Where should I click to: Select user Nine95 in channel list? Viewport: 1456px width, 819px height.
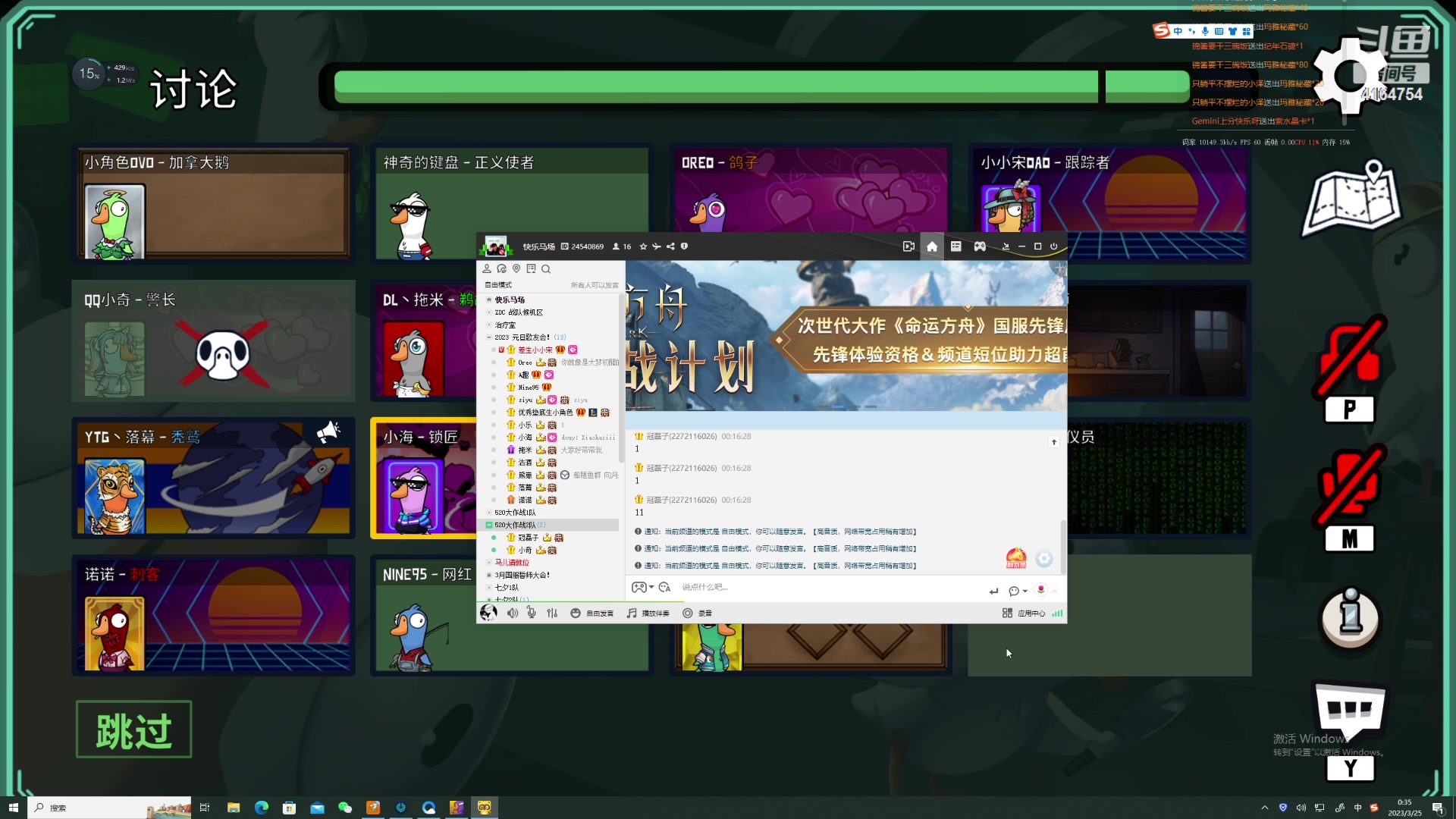point(529,388)
